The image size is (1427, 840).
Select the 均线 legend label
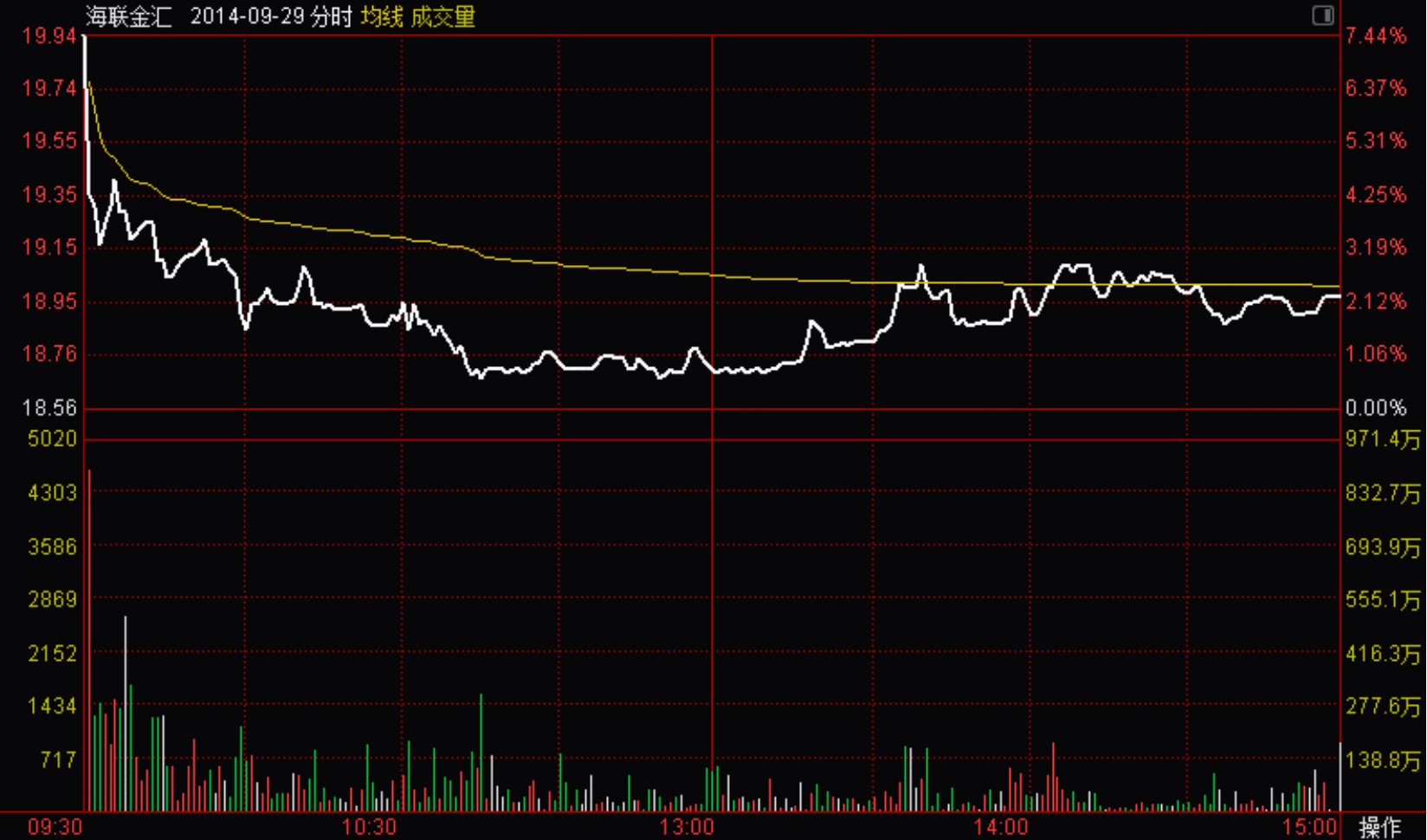click(x=382, y=16)
